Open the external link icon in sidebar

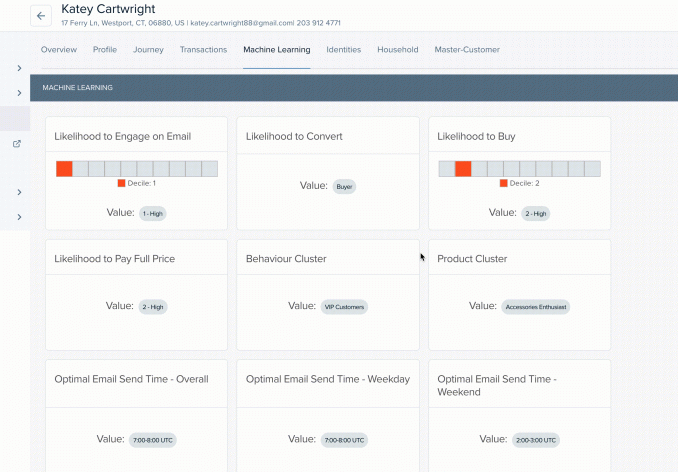click(x=17, y=144)
